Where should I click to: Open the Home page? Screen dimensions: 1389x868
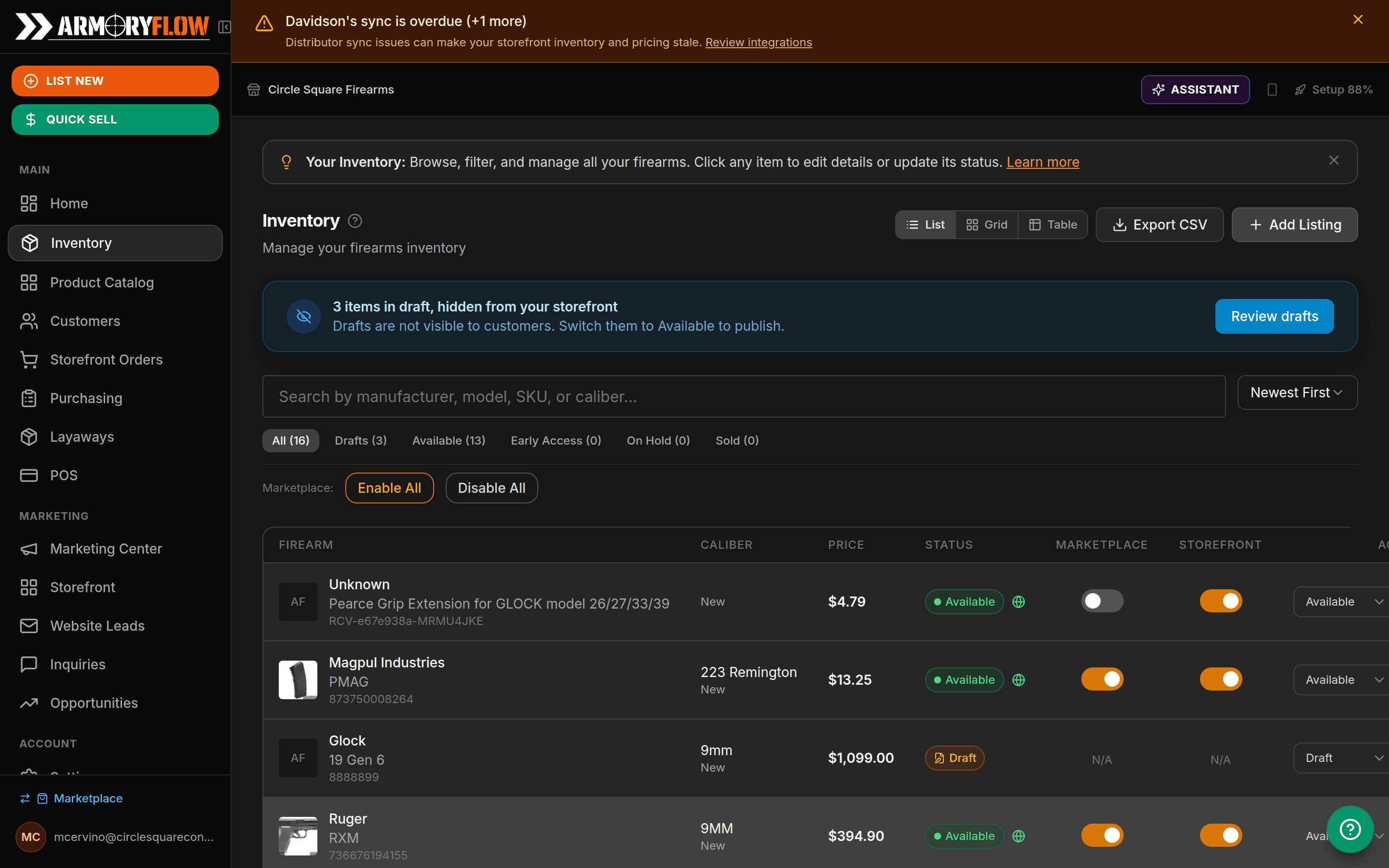(x=115, y=203)
